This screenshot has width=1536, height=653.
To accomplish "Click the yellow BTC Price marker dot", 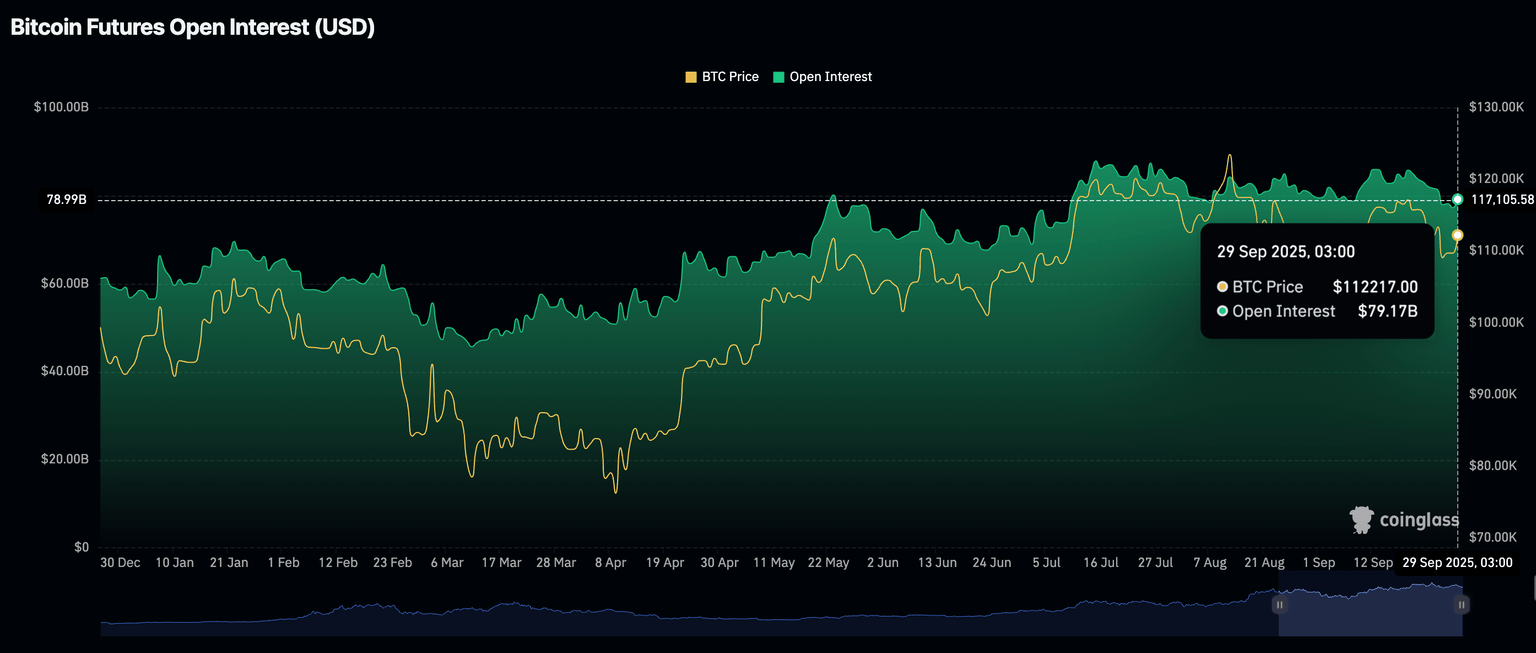I will 1458,235.
